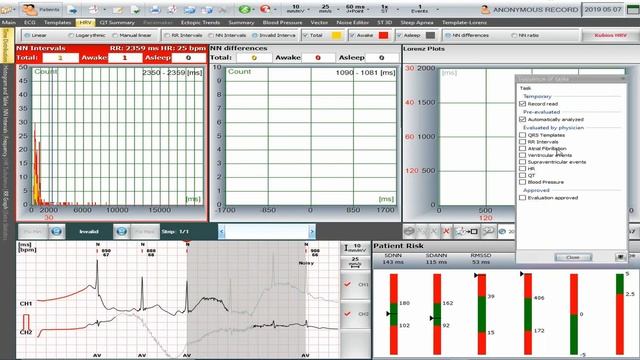Image resolution: width=640 pixels, height=360 pixels.
Task: Click the Anonymous Record user icon
Action: (x=485, y=9)
